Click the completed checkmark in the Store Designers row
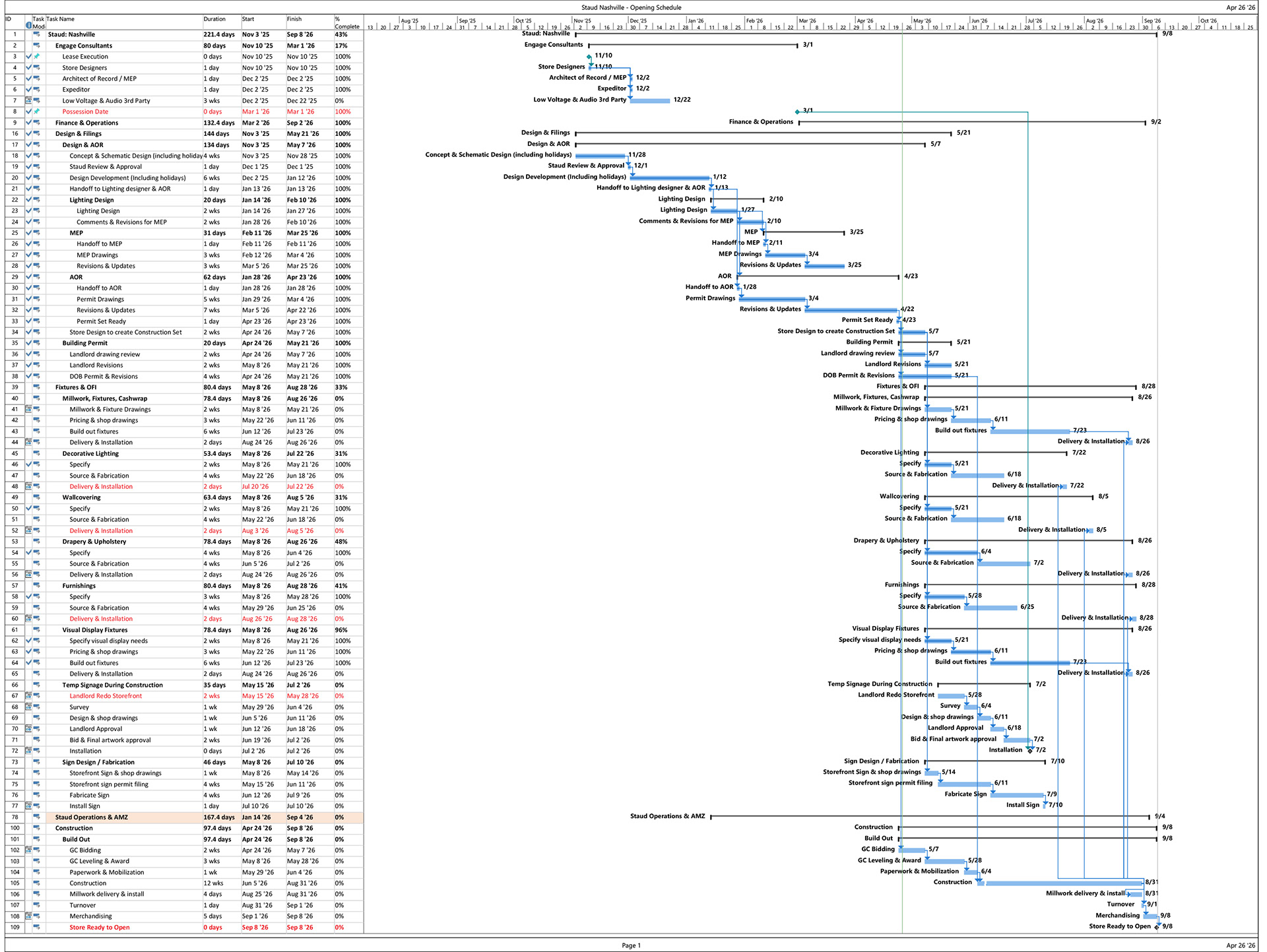This screenshot has height=952, width=1267. point(28,67)
